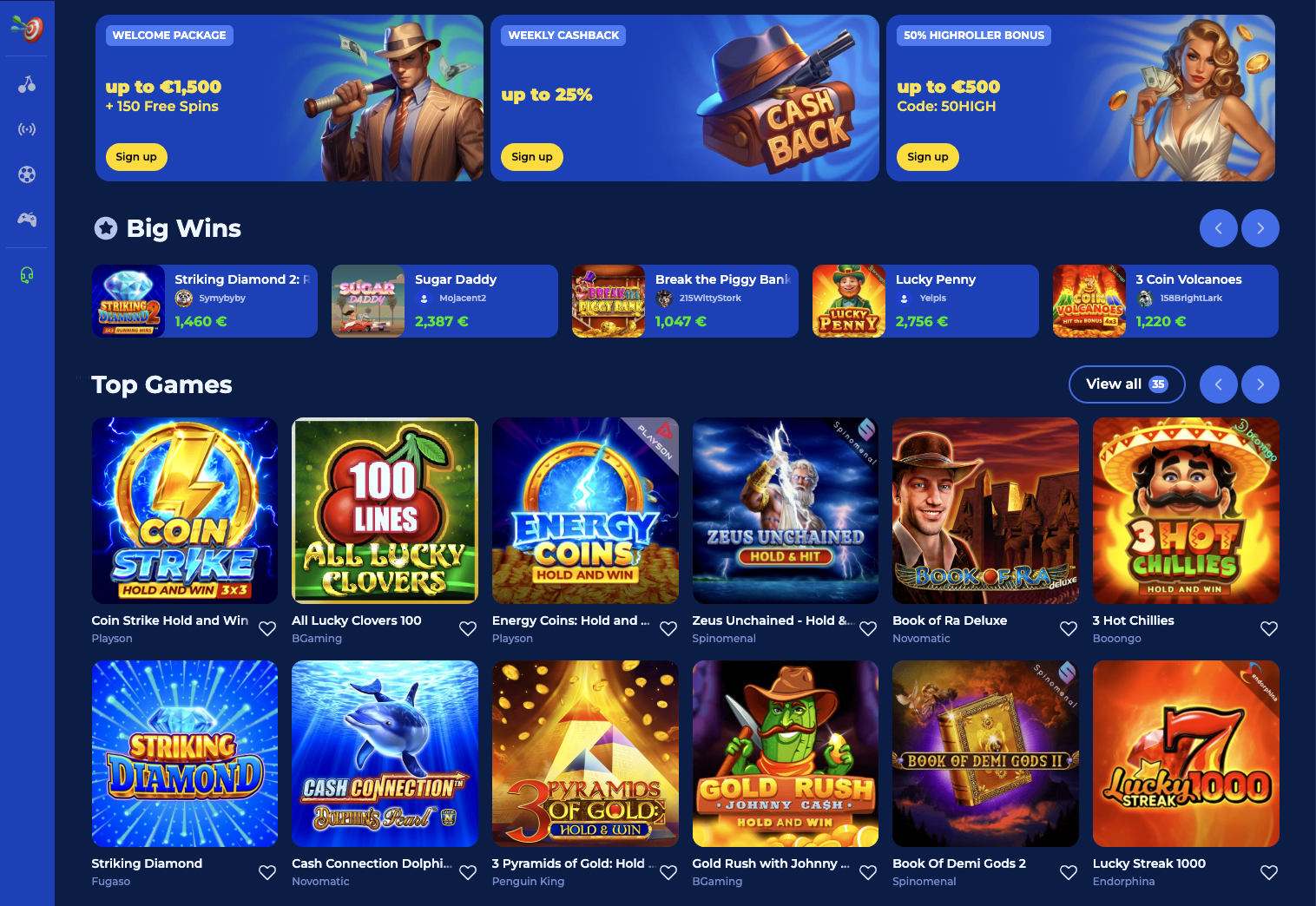Click the casino logo at top of sidebar
This screenshot has width=1316, height=906.
coord(27,29)
